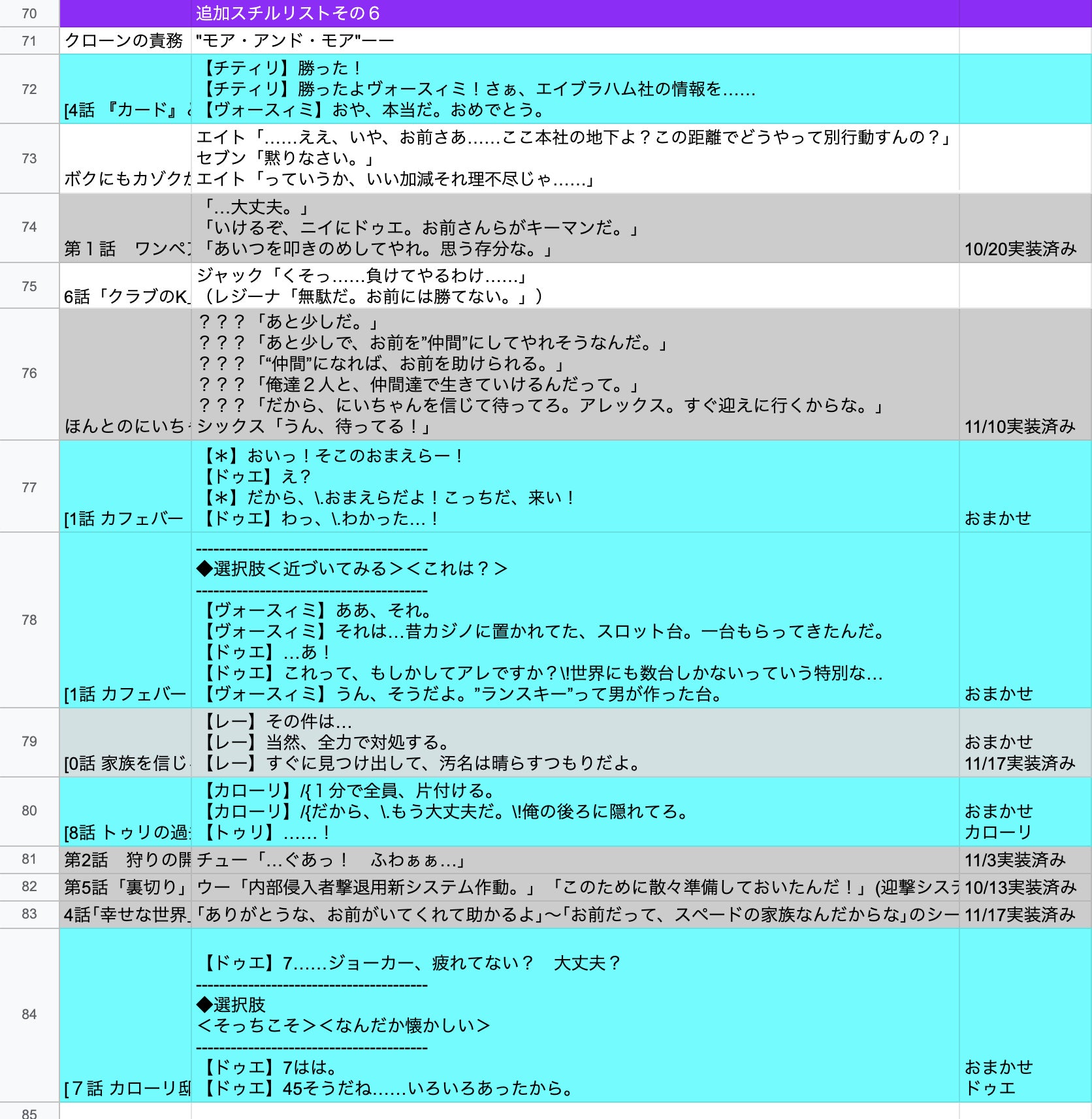Click the cell containing "モア・アンド・モア"
Image resolution: width=1092 pixels, height=1119 pixels.
575,40
